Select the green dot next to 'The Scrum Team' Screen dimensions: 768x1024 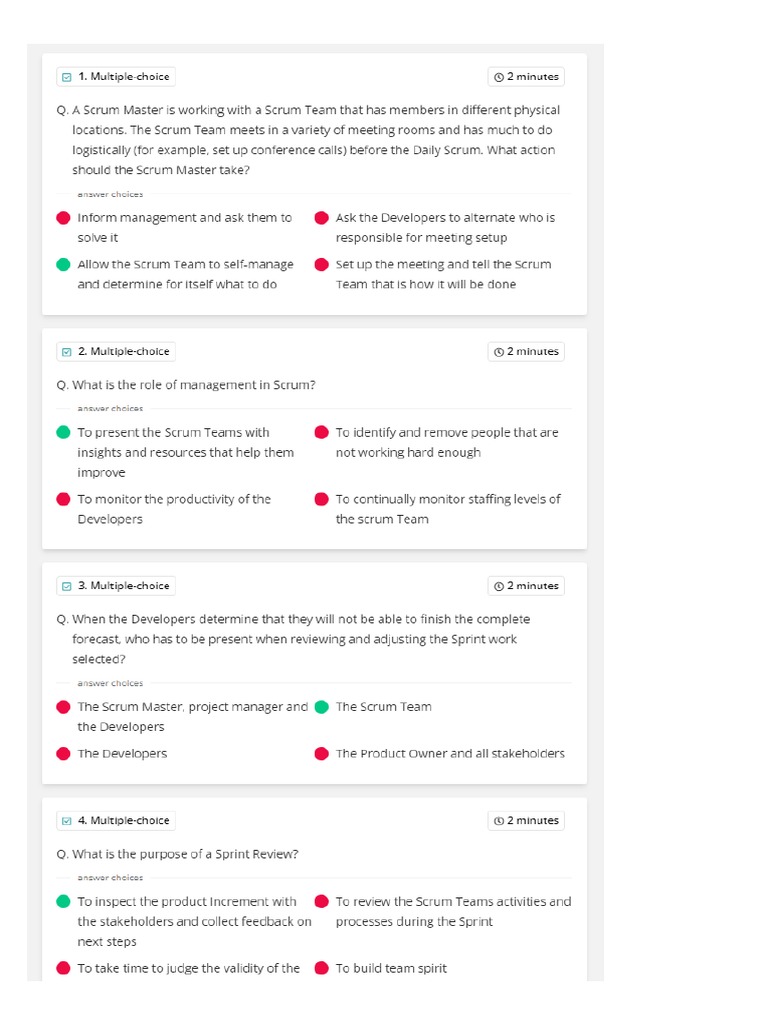321,707
